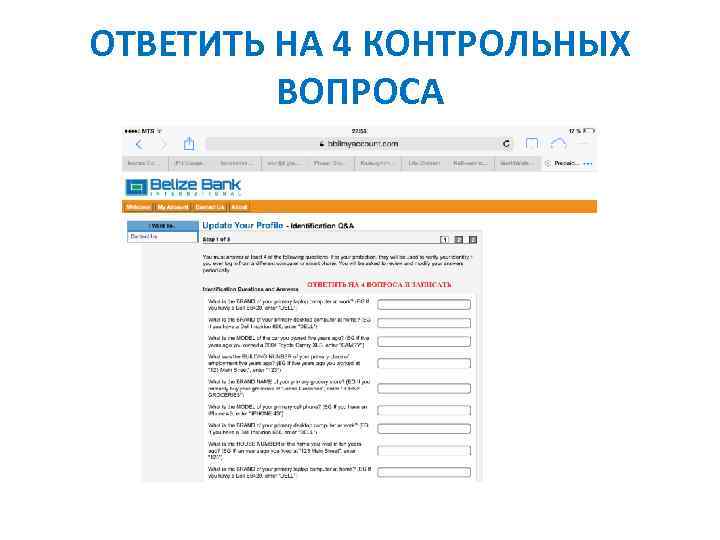This screenshot has width=720, height=540.
Task: Click the HOUSE NUMBER question text
Action: coord(285,451)
